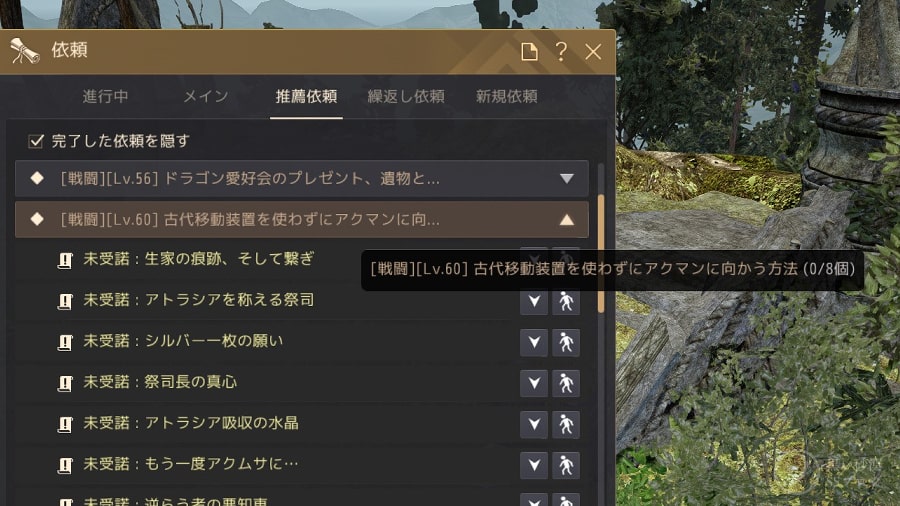Click walking figure icon for 祭司長の真心
The width and height of the screenshot is (900, 506).
[566, 383]
